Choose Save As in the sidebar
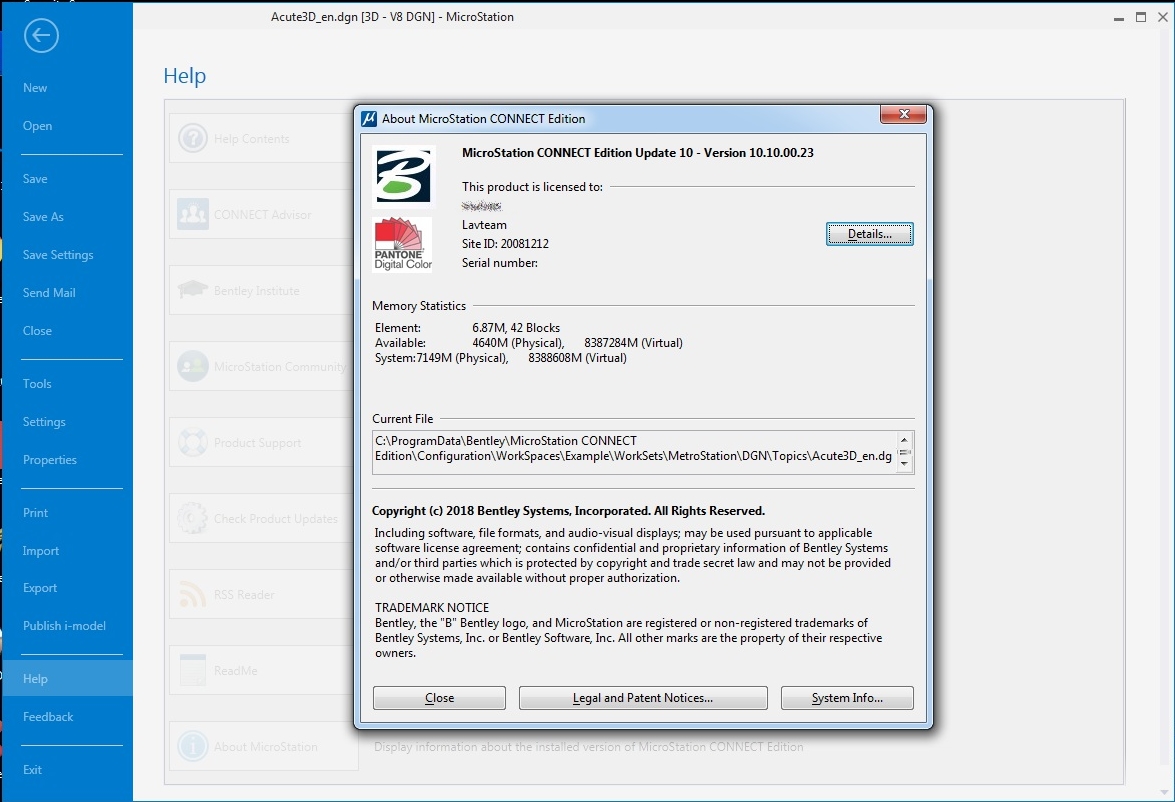The width and height of the screenshot is (1175, 802). pos(43,217)
